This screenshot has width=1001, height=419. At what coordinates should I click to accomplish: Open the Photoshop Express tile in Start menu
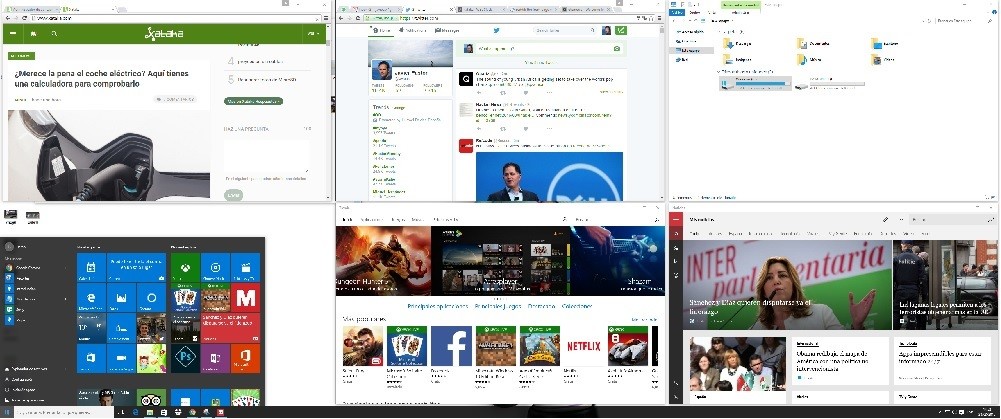[x=185, y=358]
